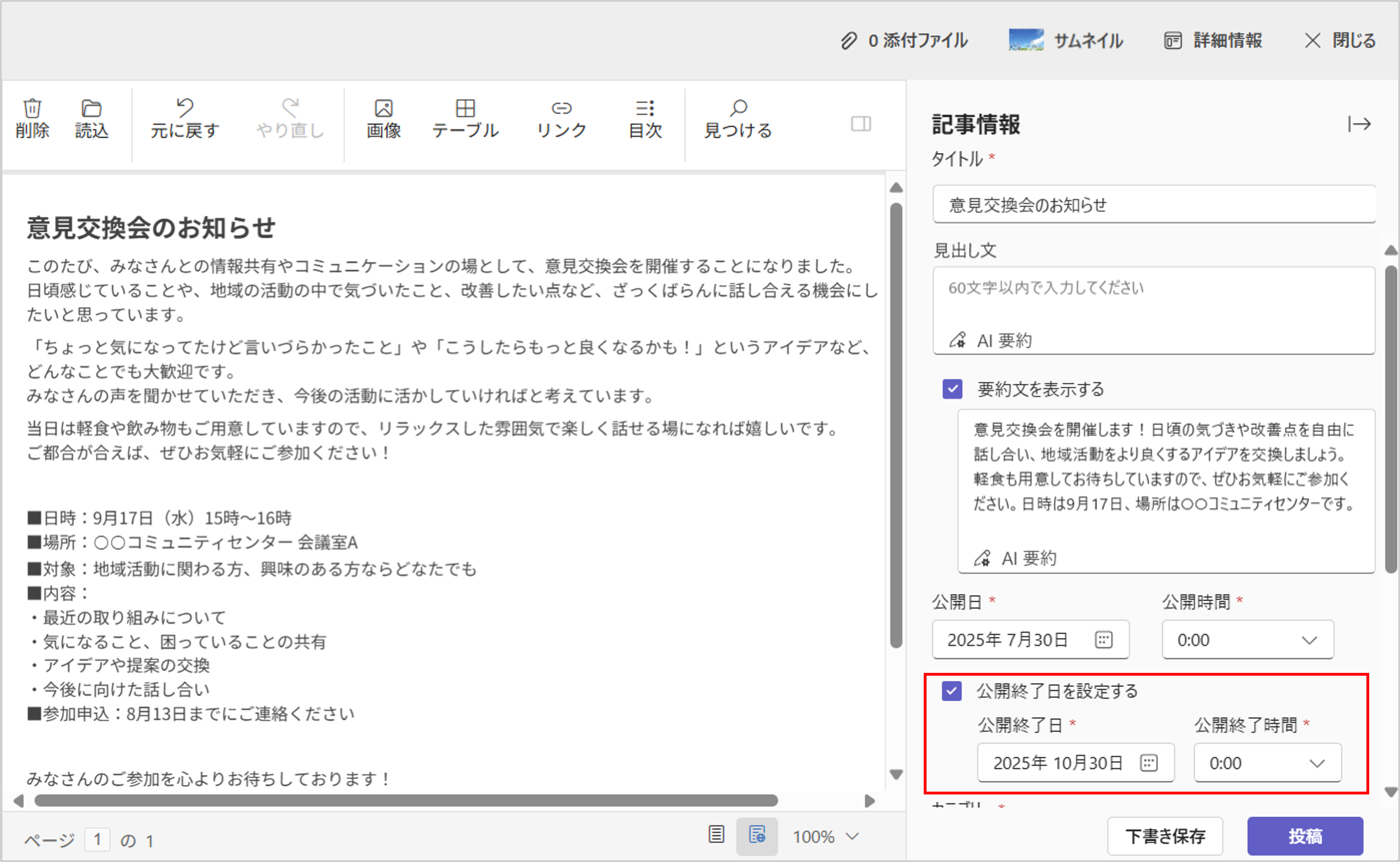This screenshot has height=862, width=1400.
Task: Click the リンク link icon
Action: point(561,108)
